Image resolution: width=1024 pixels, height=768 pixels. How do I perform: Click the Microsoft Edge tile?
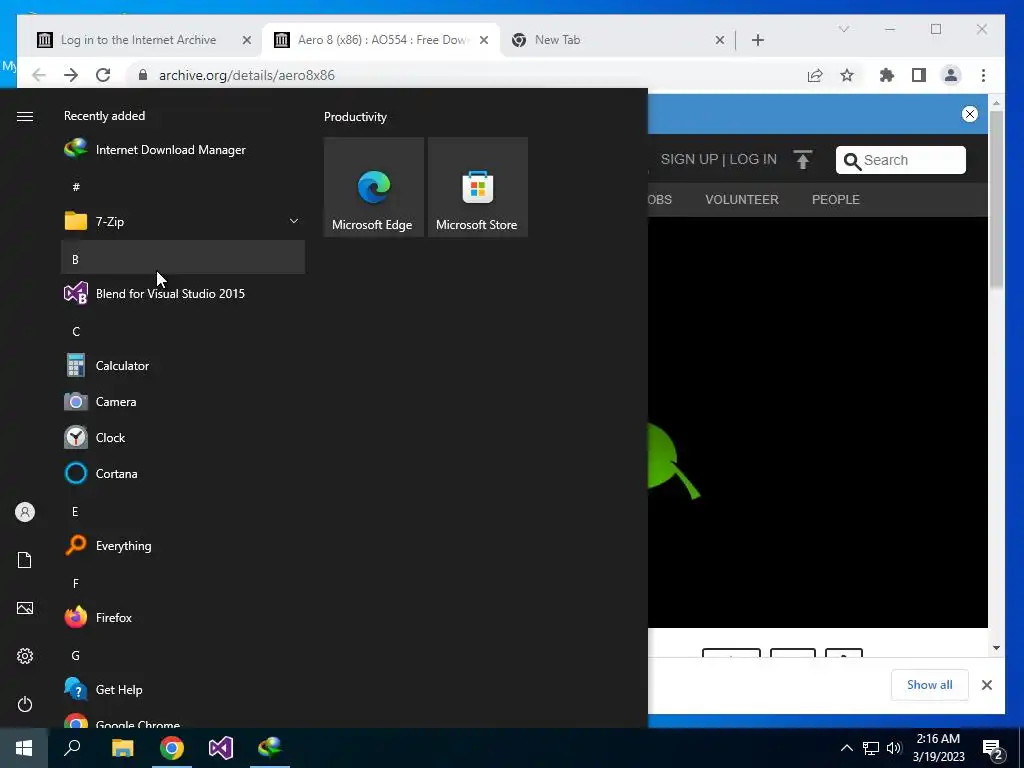click(x=374, y=187)
